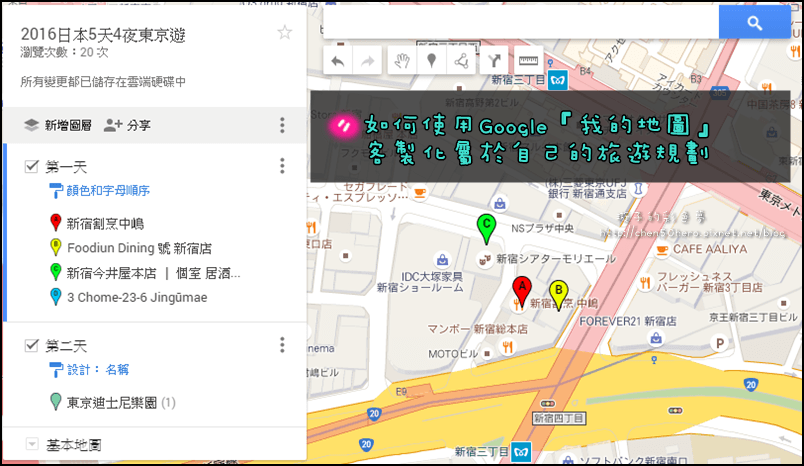
Task: Click yellow B marker on the map
Action: [x=558, y=295]
